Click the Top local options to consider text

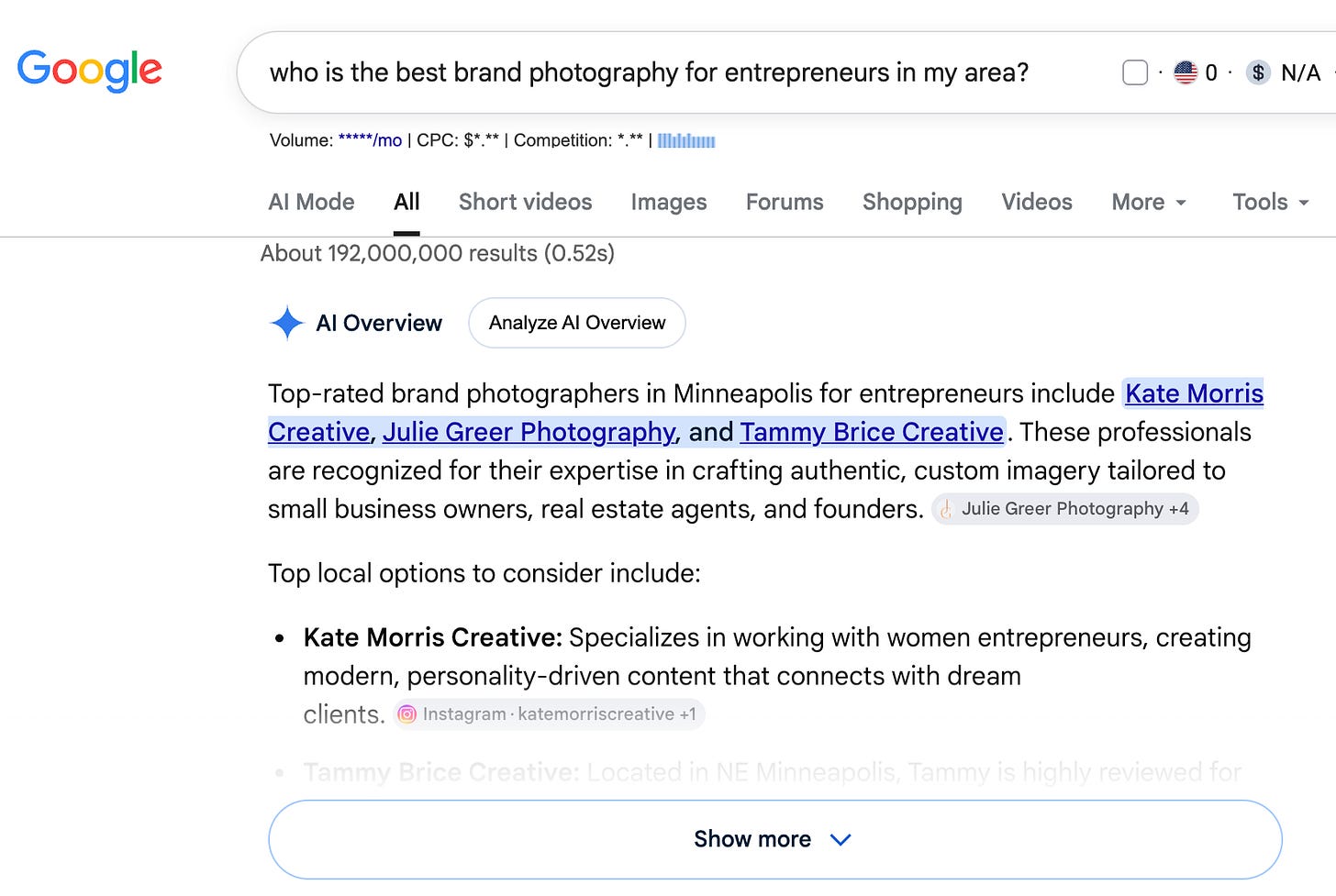(484, 573)
